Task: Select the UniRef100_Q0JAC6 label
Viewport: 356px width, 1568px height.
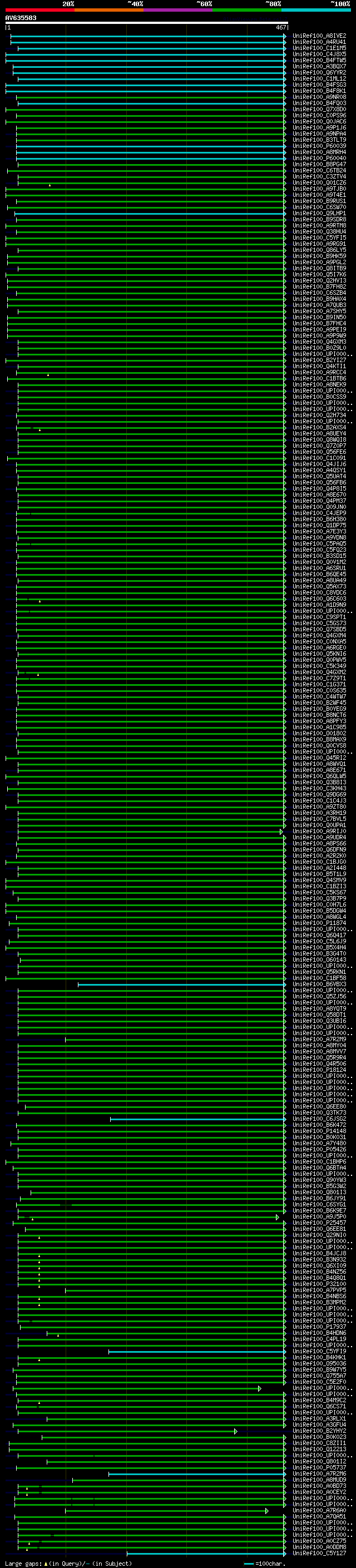Action: tap(319, 122)
